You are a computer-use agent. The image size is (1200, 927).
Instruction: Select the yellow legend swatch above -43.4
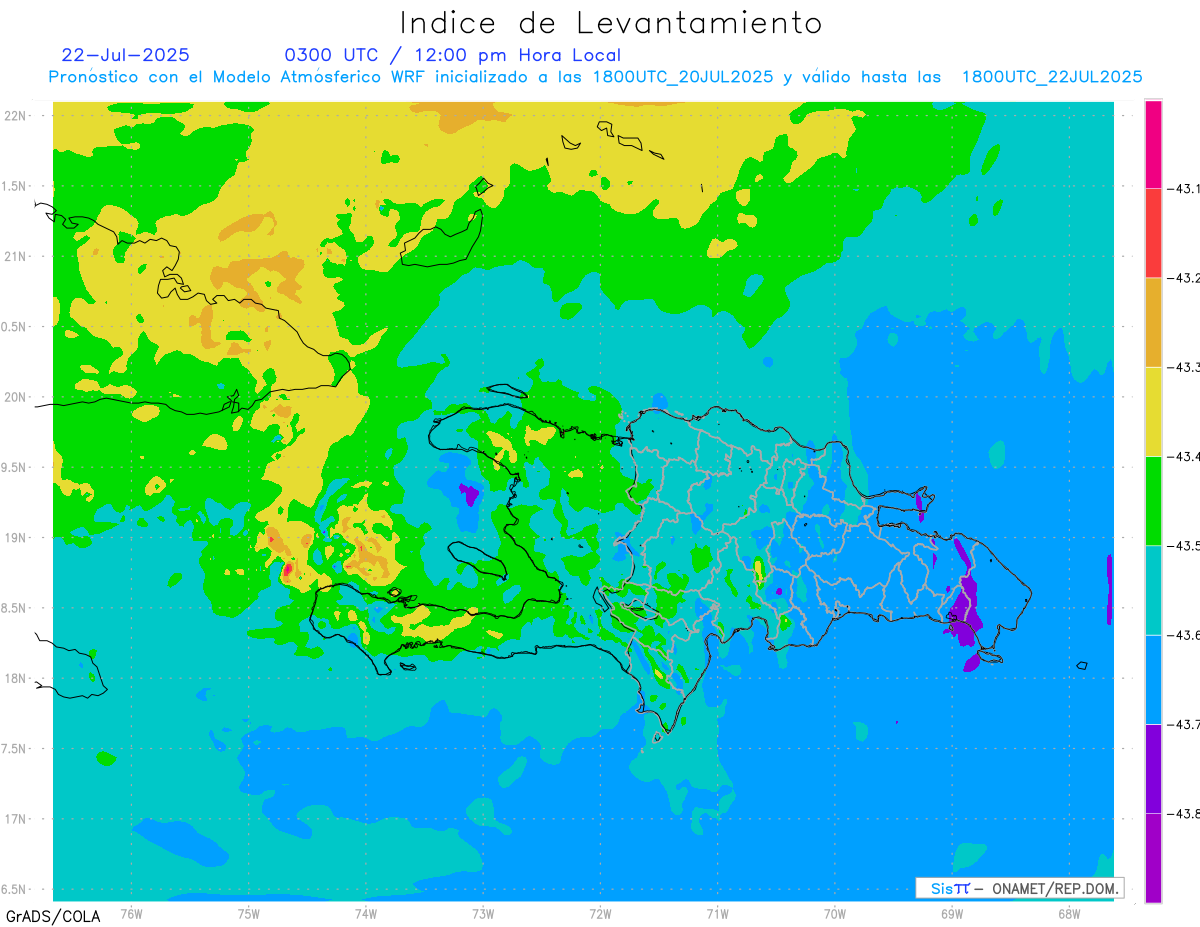click(x=1153, y=411)
